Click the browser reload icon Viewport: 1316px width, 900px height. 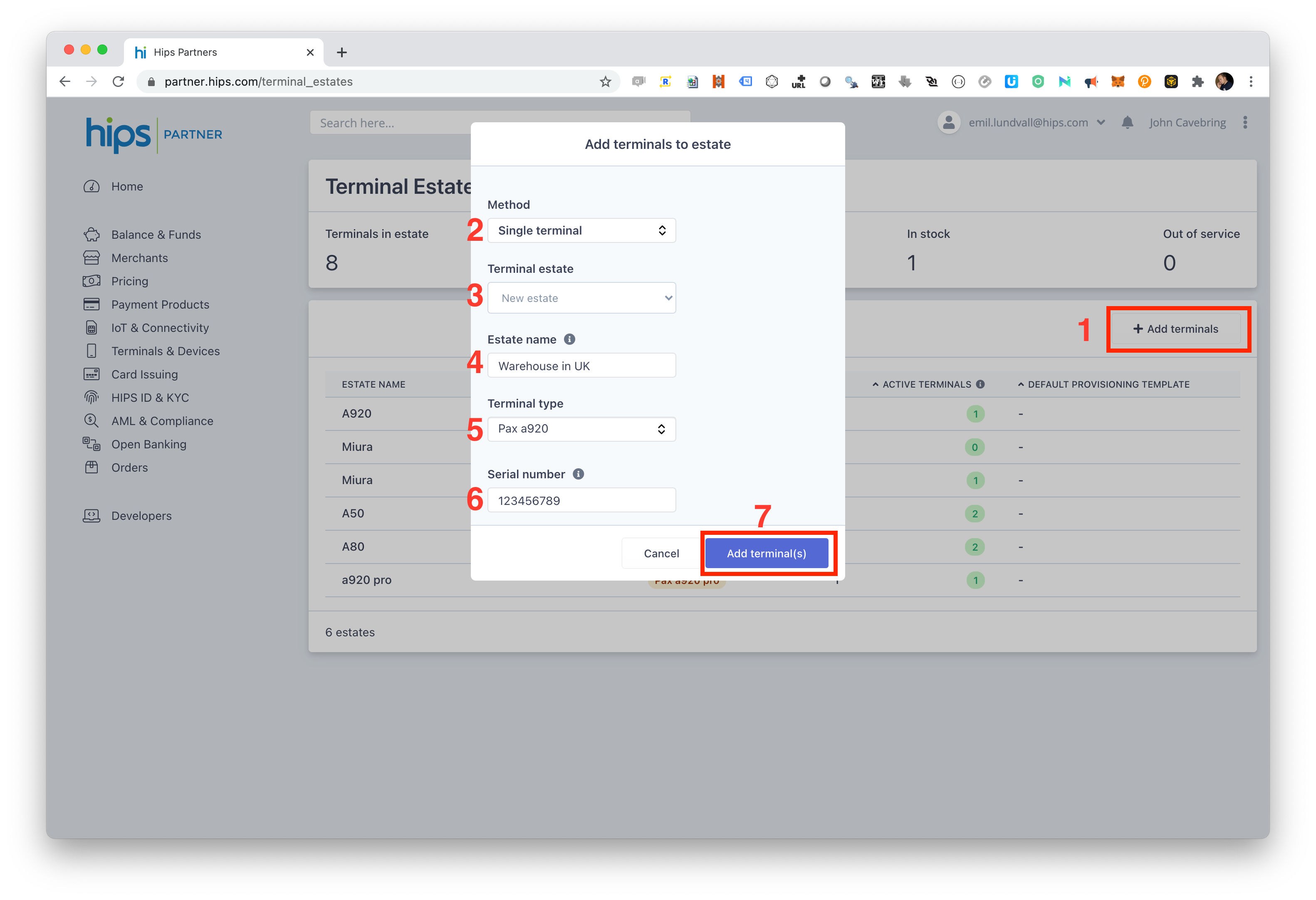119,82
